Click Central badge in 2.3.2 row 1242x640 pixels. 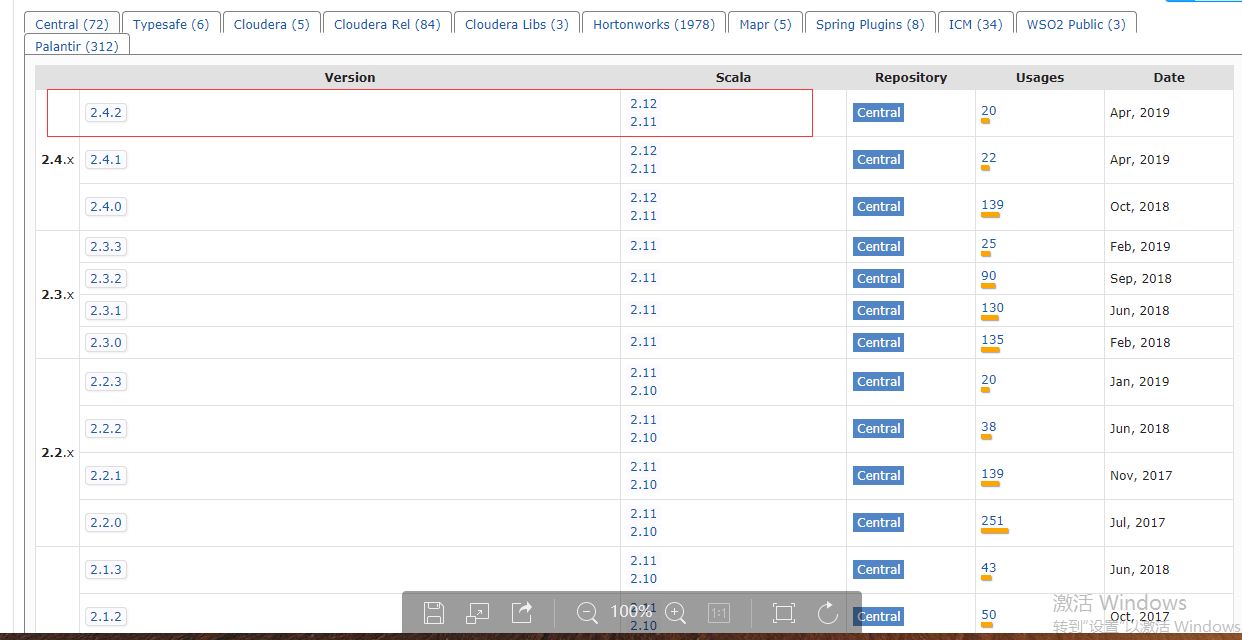(x=879, y=279)
